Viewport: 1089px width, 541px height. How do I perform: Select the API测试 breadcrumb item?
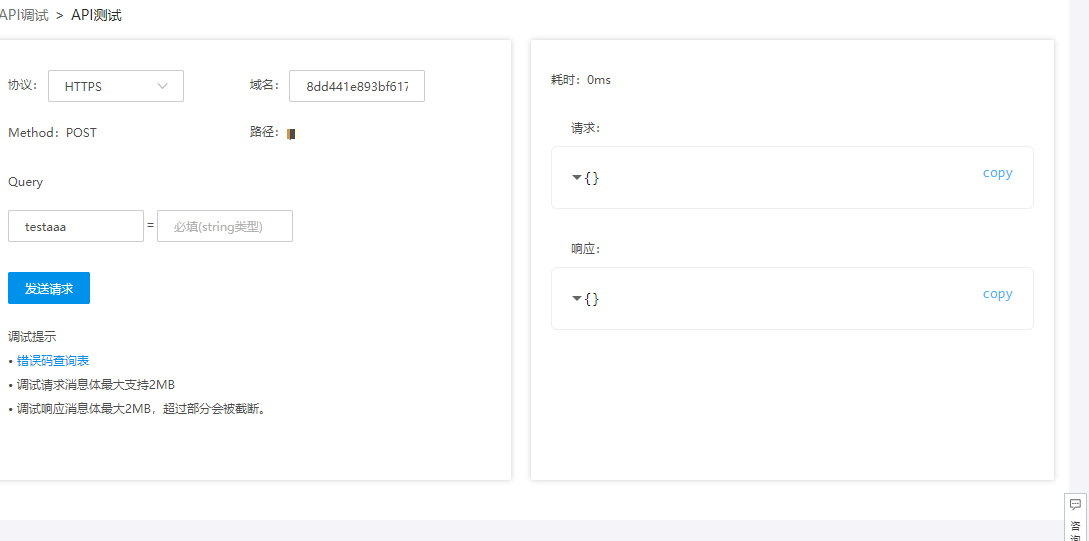96,15
